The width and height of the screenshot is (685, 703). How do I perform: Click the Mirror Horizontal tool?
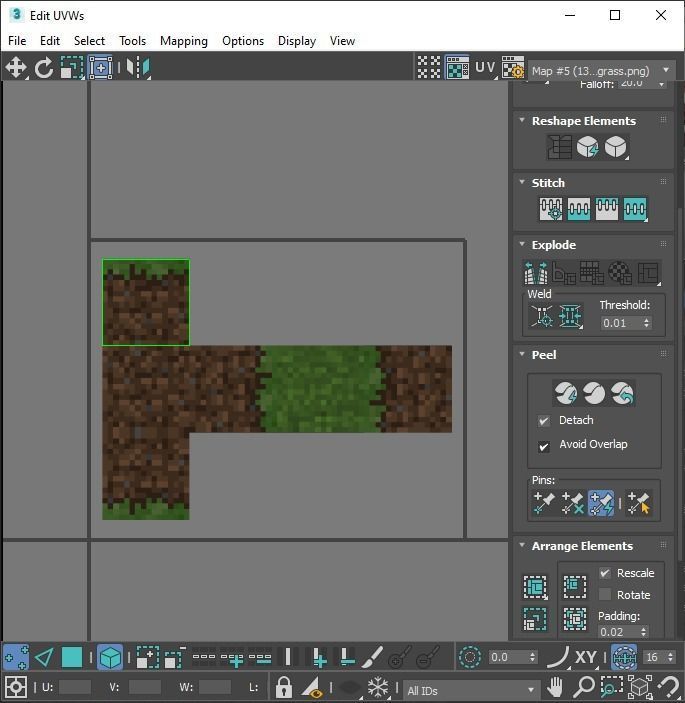pyautogui.click(x=138, y=68)
